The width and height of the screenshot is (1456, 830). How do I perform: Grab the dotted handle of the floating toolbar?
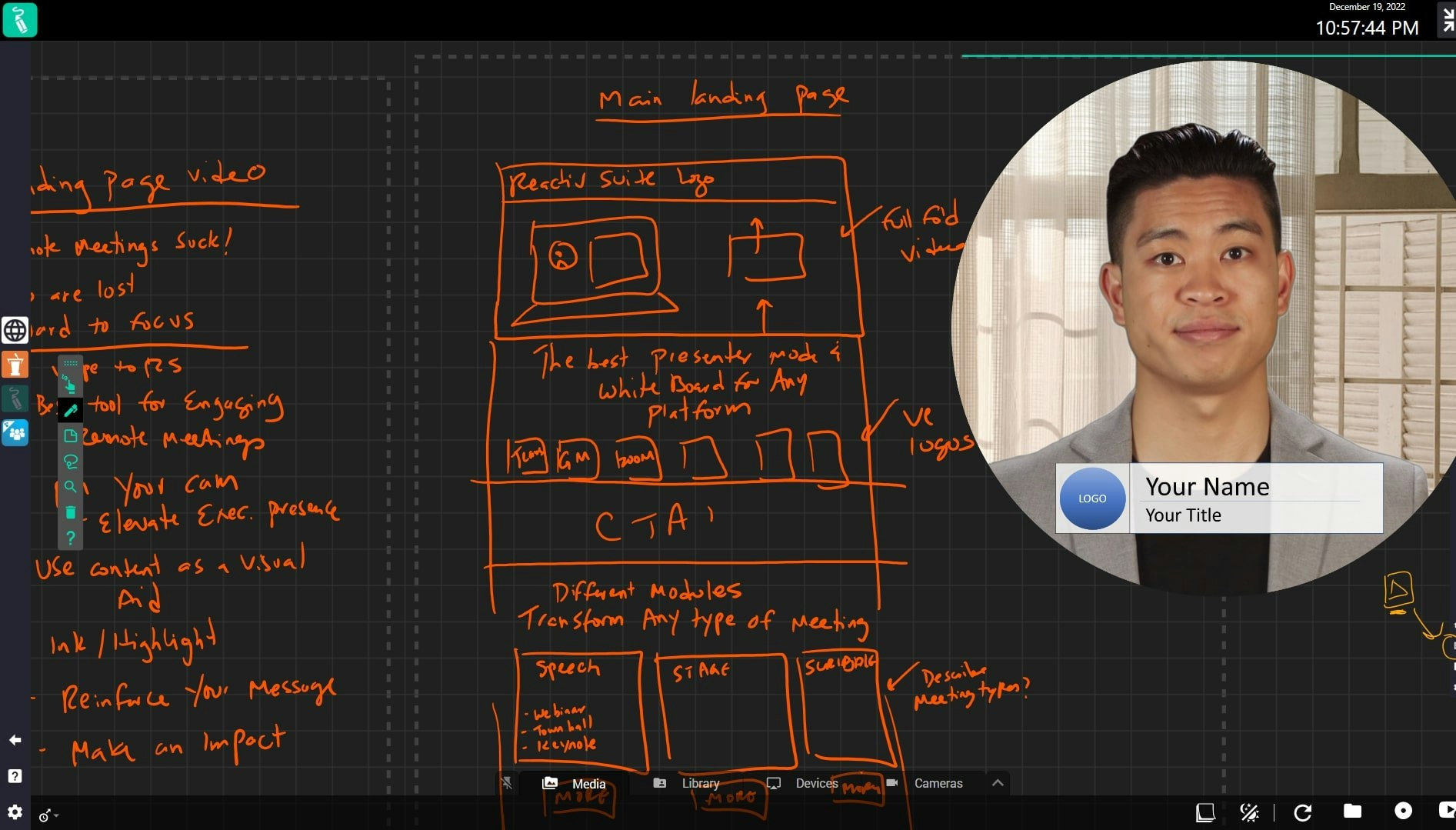point(71,363)
